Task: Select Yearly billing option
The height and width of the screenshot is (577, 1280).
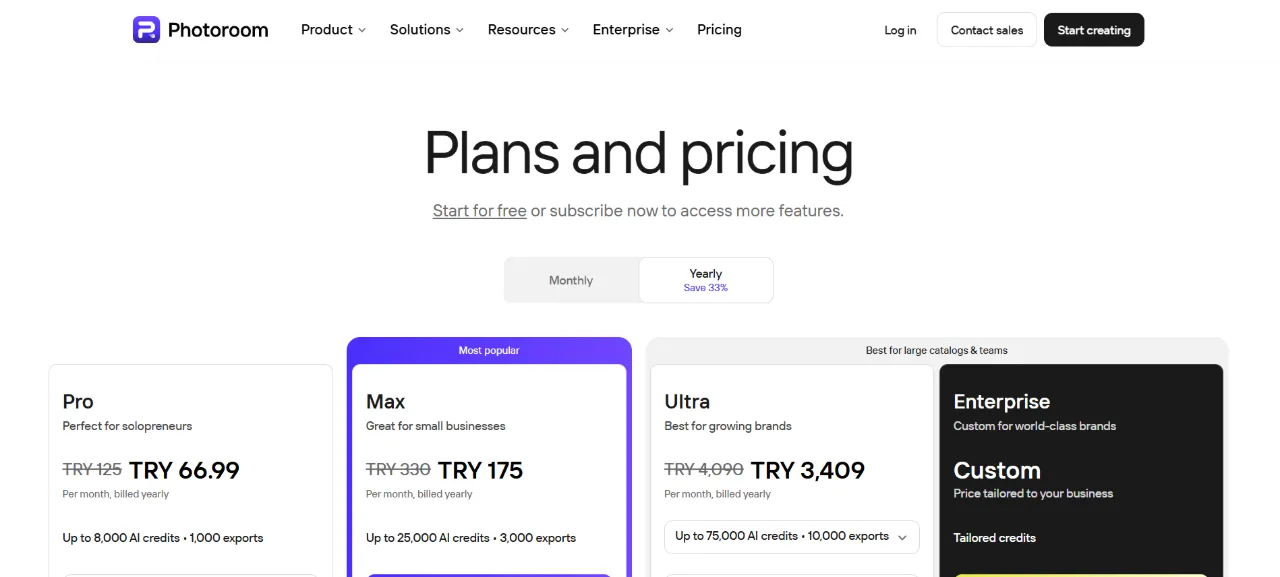Action: (x=706, y=280)
